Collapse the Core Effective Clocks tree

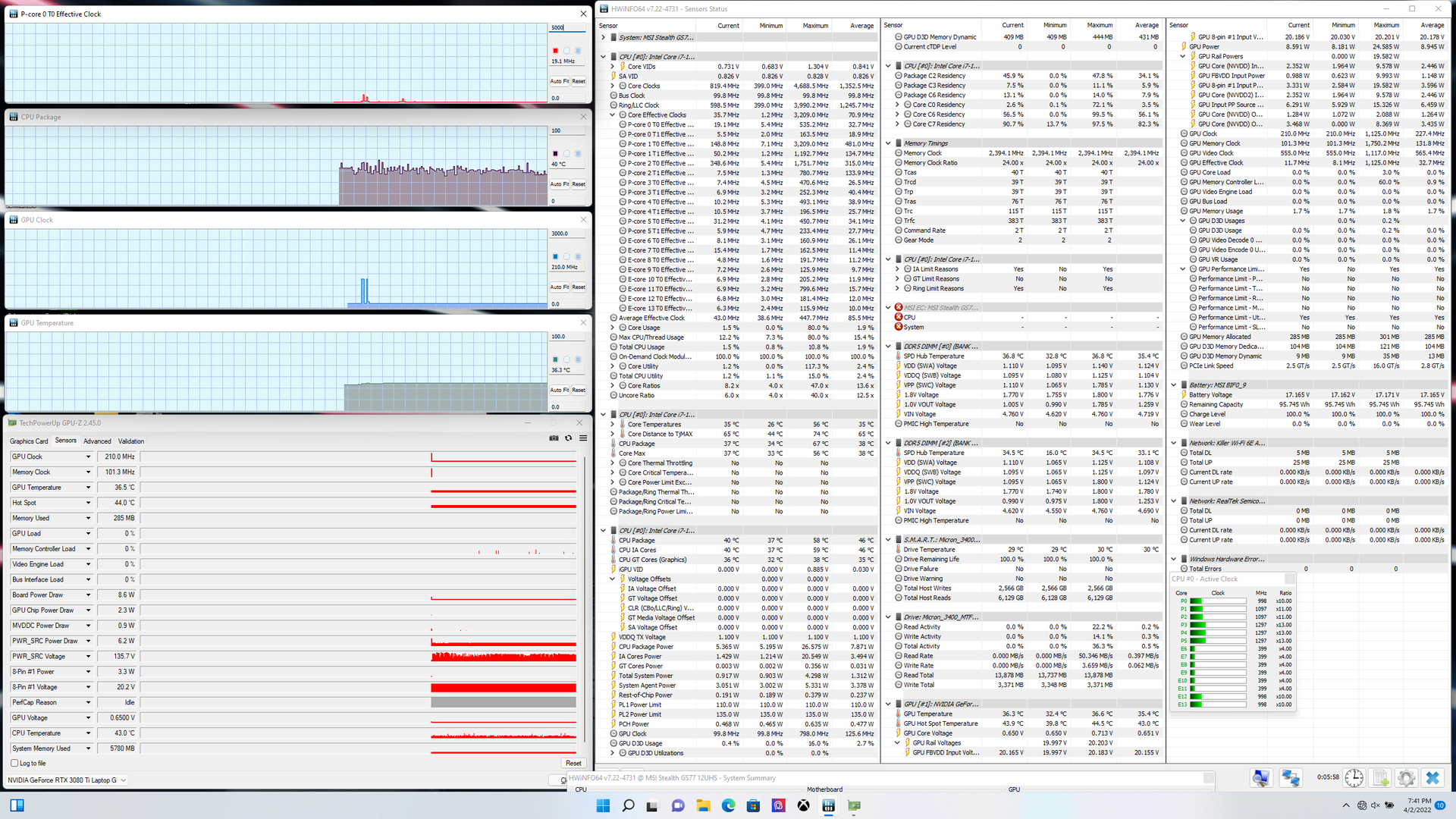click(613, 115)
